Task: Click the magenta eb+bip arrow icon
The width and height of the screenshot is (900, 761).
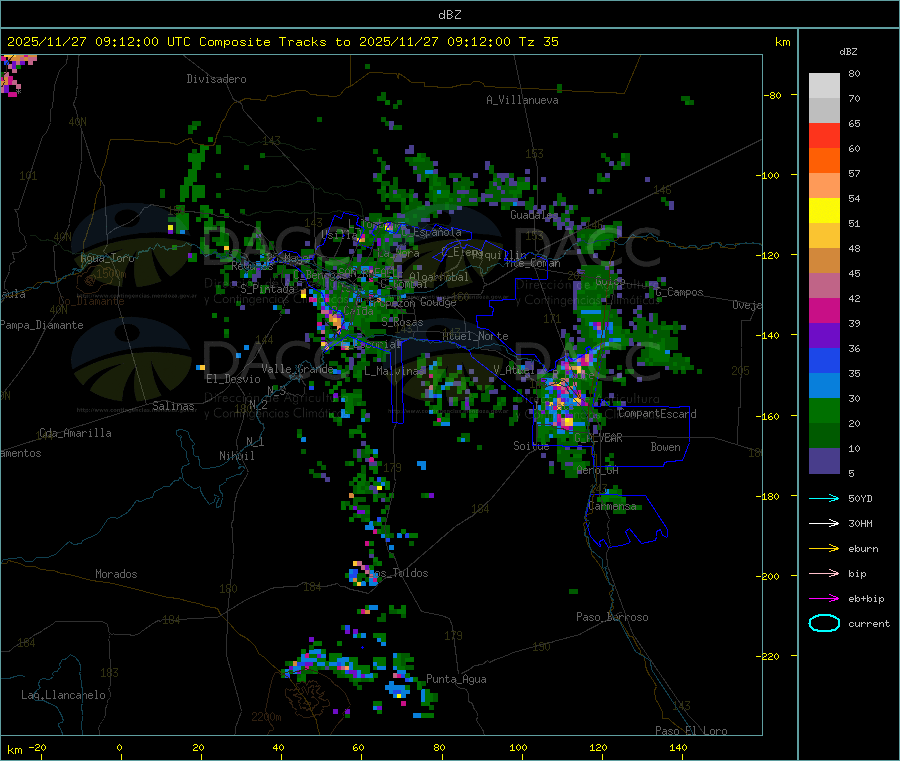Action: click(824, 599)
